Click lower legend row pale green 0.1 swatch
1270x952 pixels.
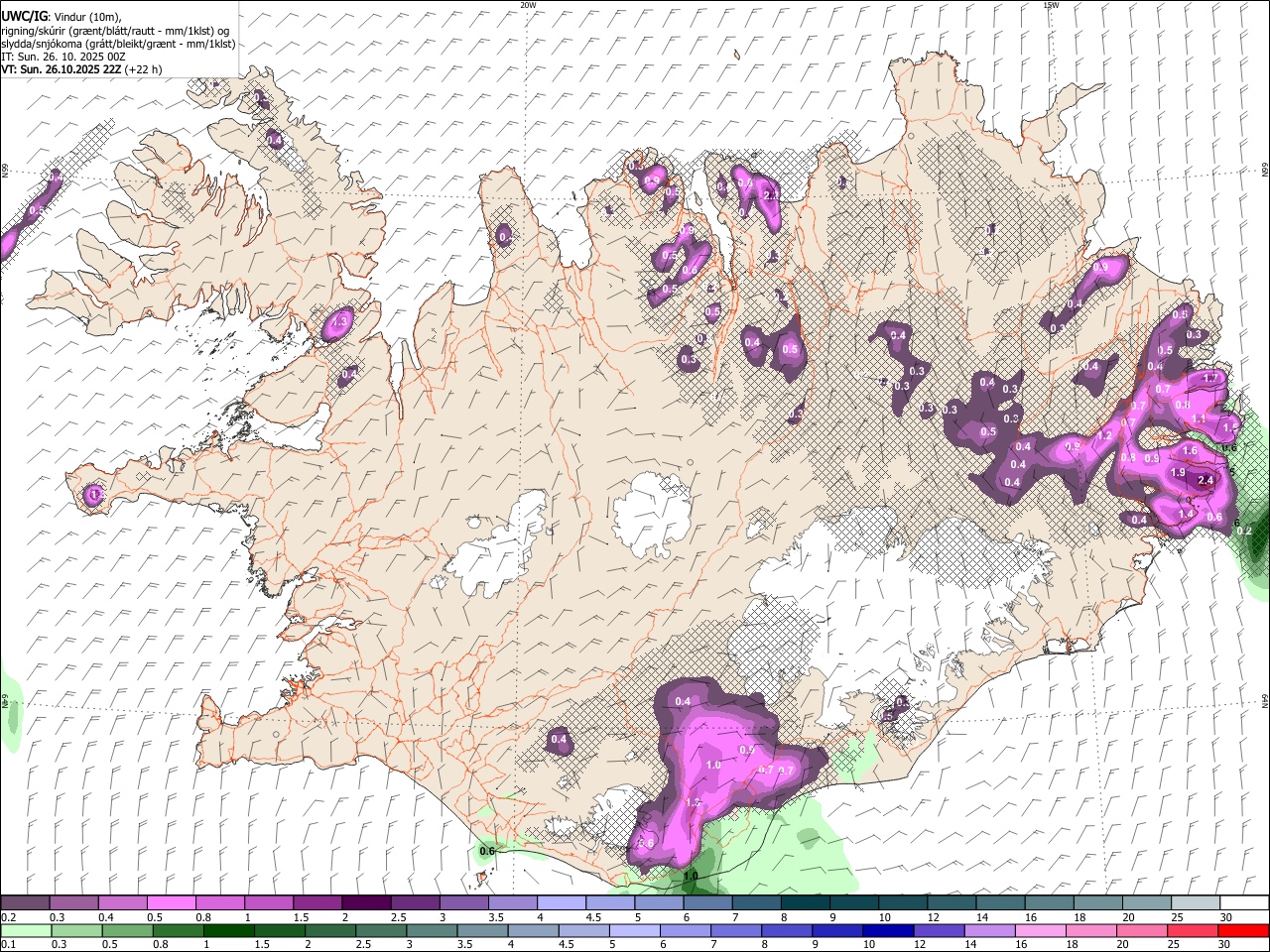coord(25,930)
